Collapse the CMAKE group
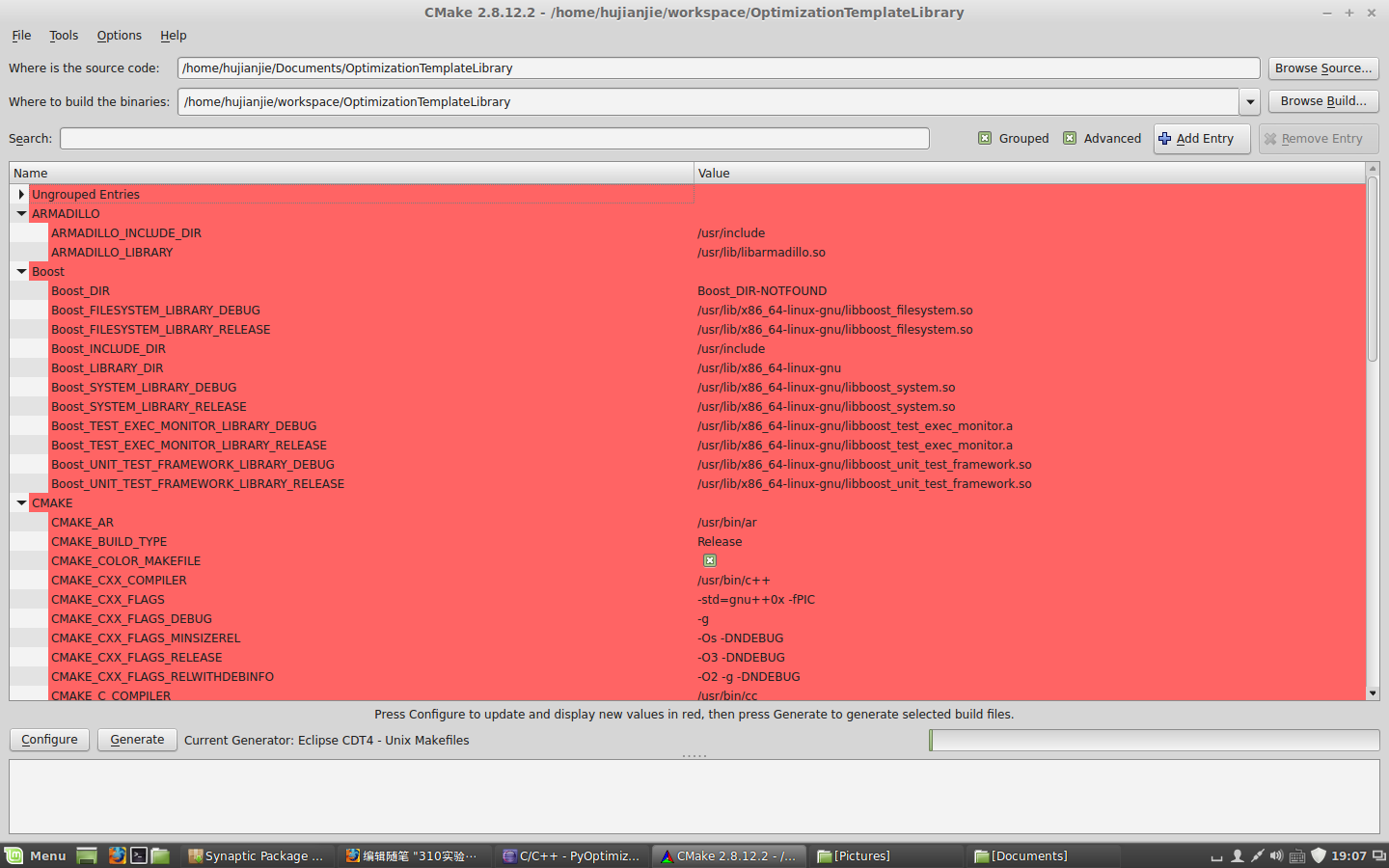Screen dimensions: 1389x868 [x=21, y=502]
